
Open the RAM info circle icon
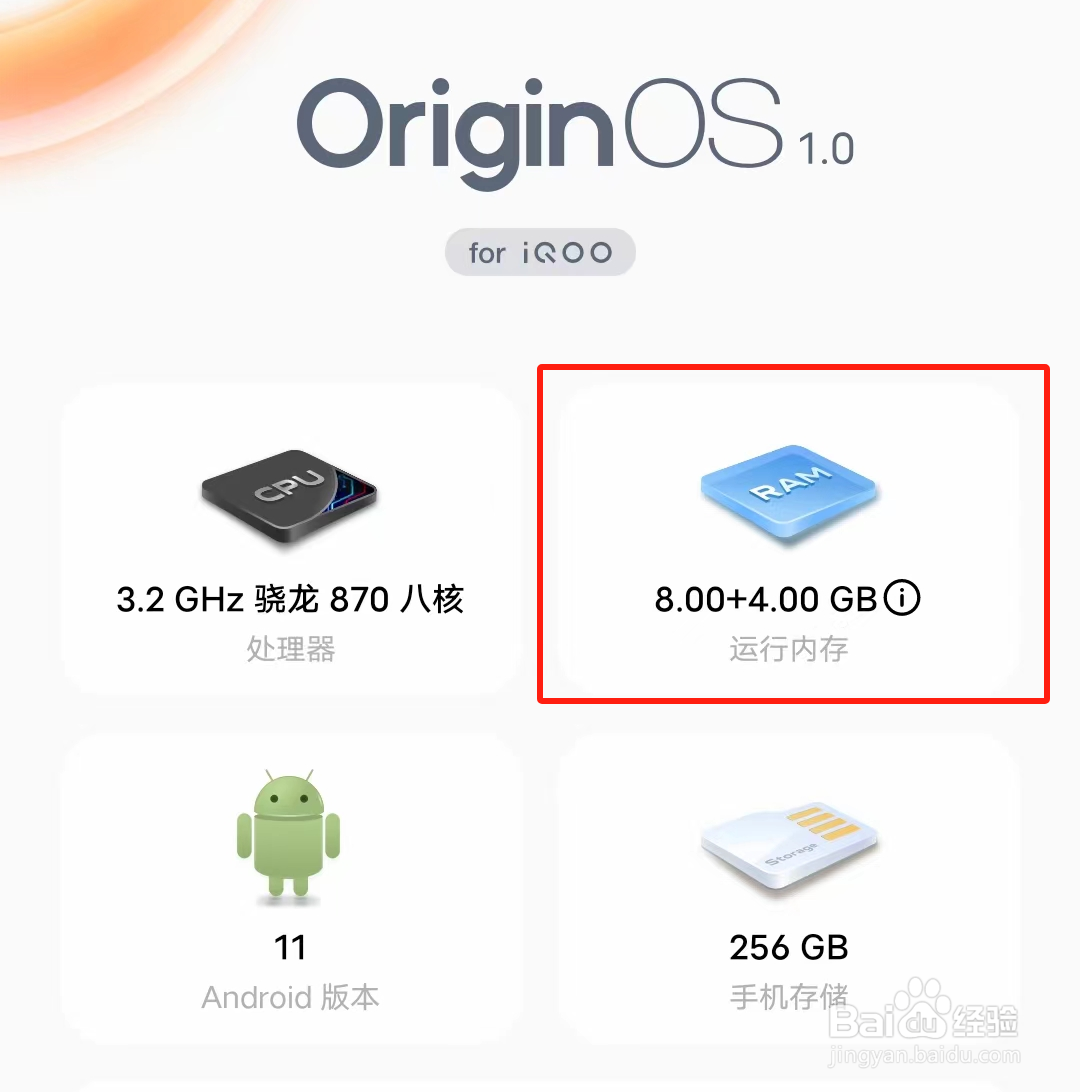click(x=902, y=598)
